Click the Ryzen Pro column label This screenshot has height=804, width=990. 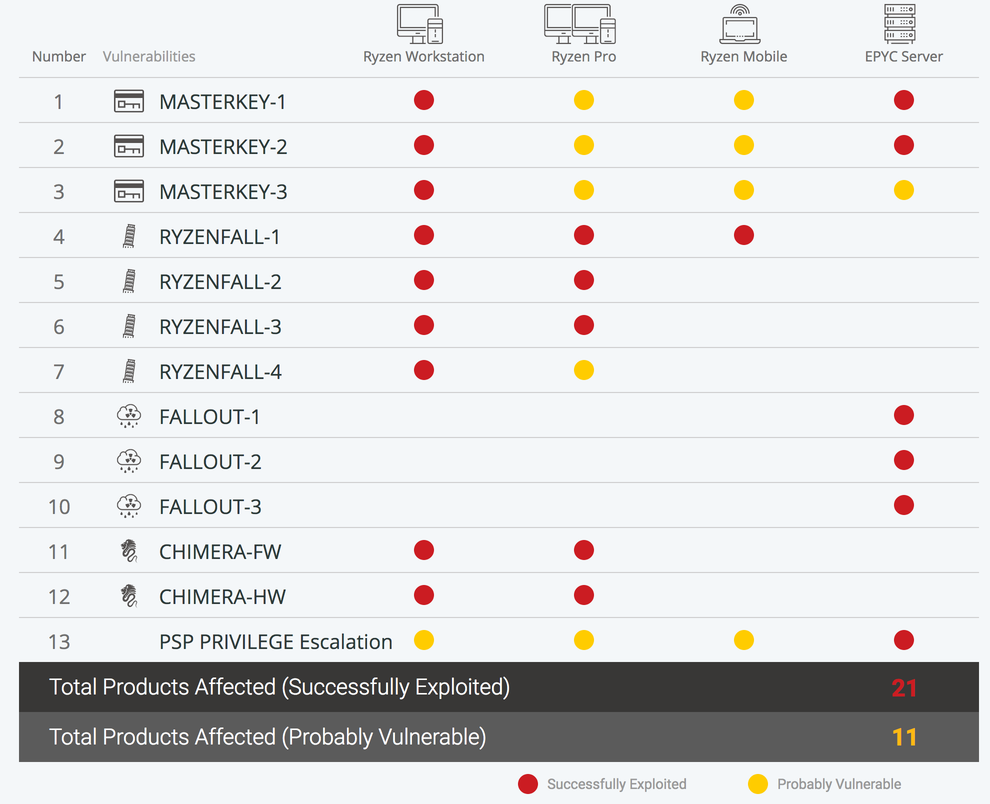584,57
